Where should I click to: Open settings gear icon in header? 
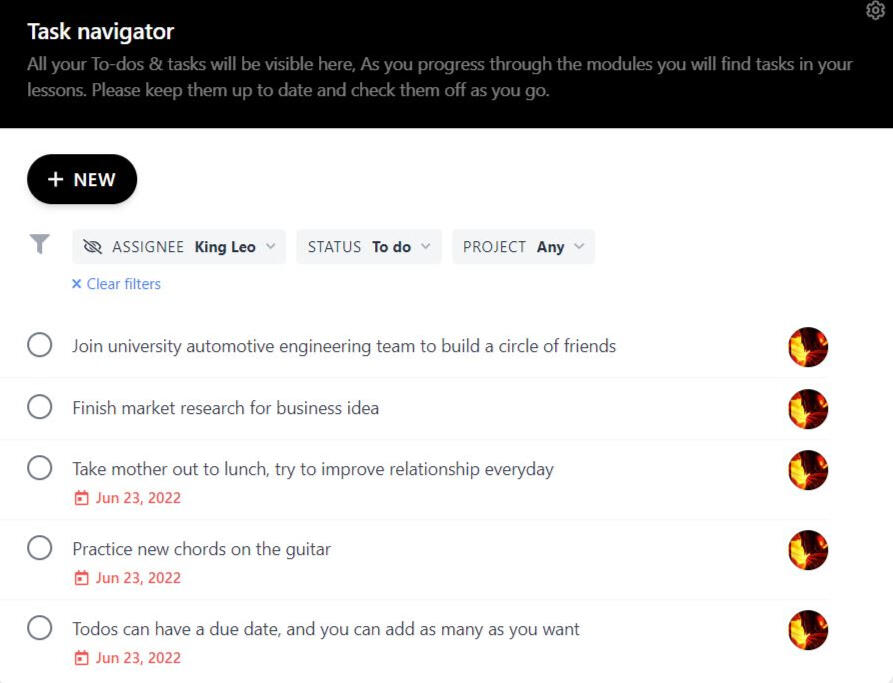[x=875, y=10]
